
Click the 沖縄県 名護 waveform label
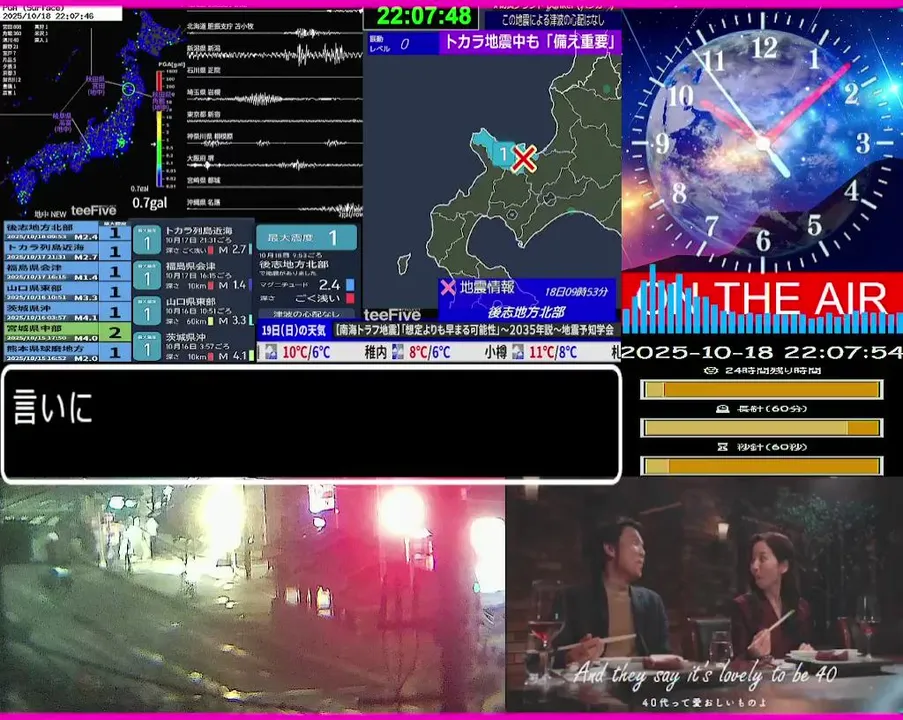point(204,203)
